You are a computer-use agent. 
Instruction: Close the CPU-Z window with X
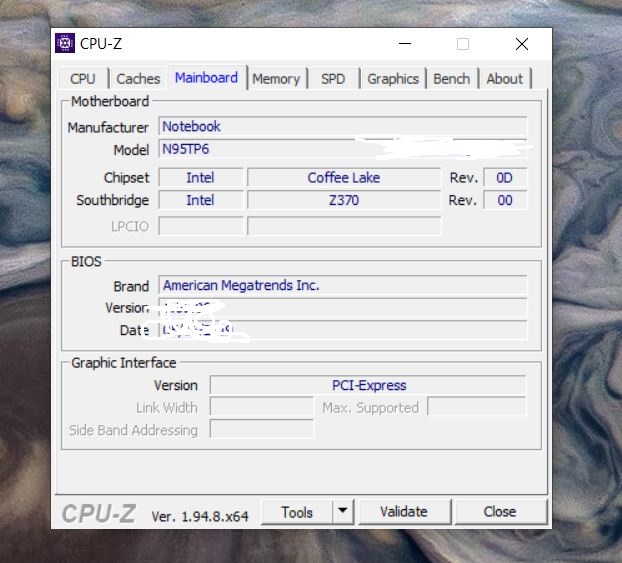point(522,44)
